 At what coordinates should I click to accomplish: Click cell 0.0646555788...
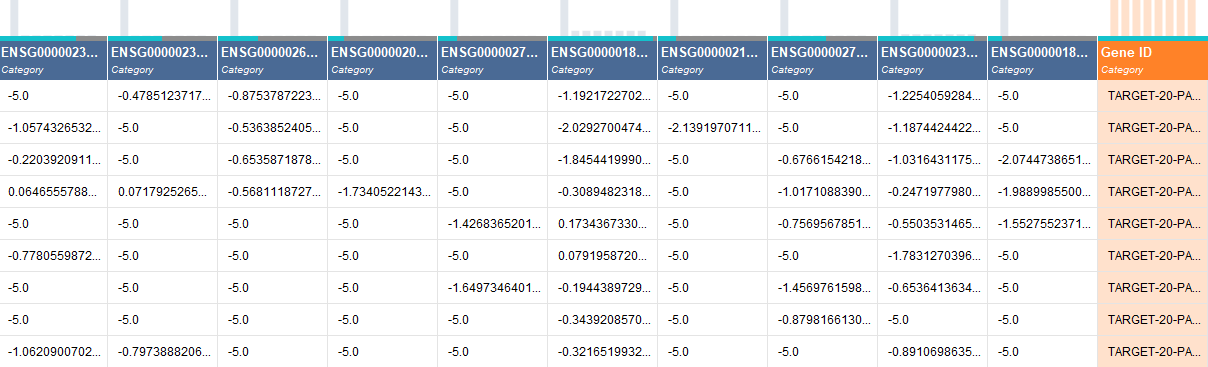pos(53,192)
